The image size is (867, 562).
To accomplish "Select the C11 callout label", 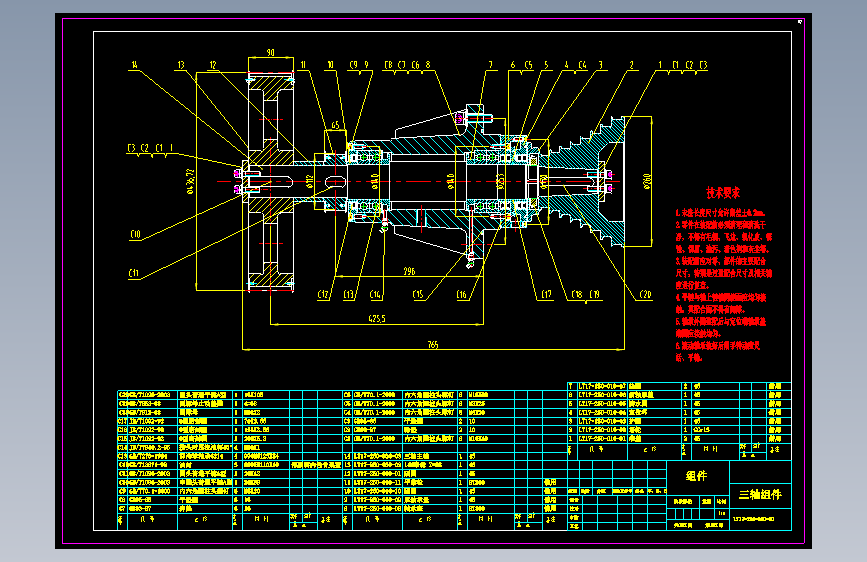I will click(x=134, y=273).
